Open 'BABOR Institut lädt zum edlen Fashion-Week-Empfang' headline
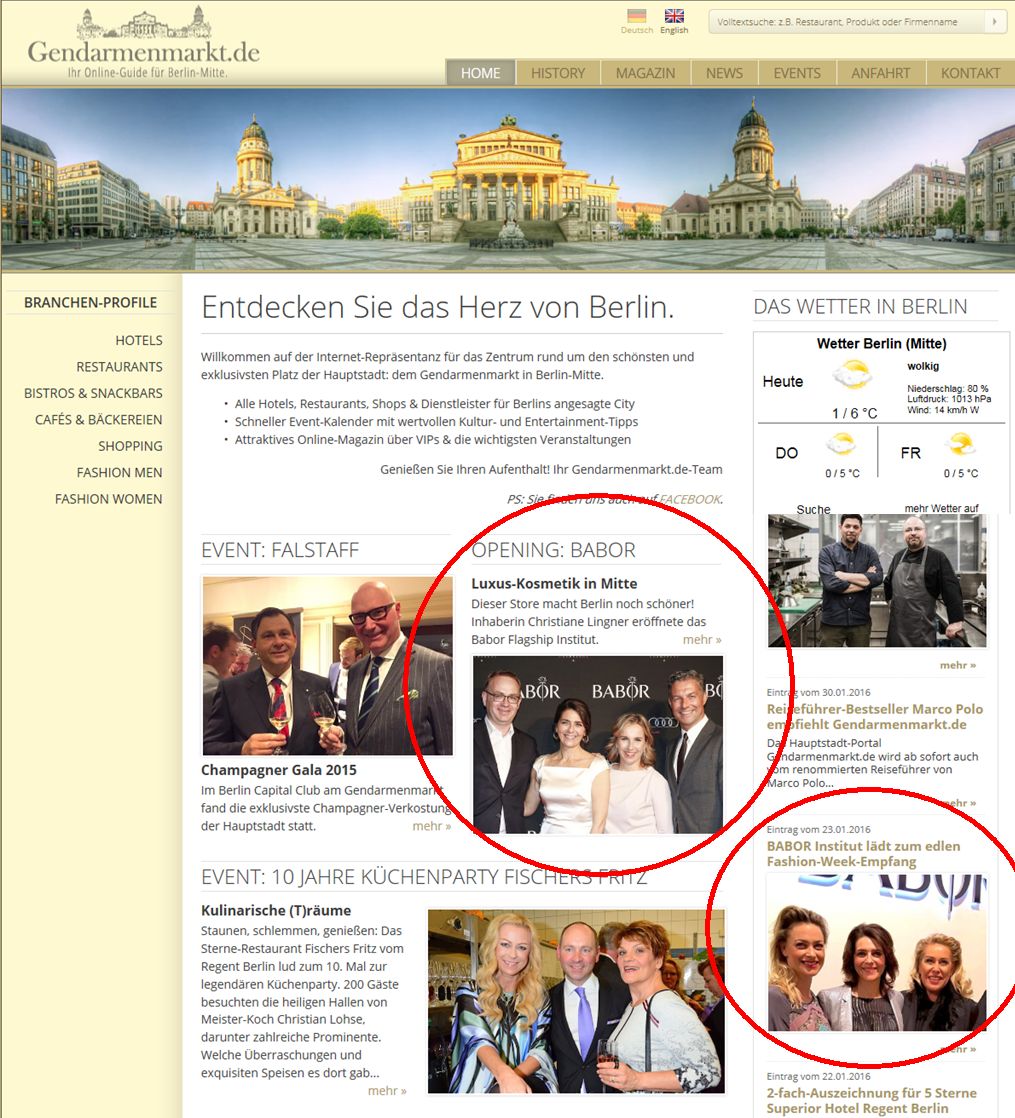 coord(863,853)
